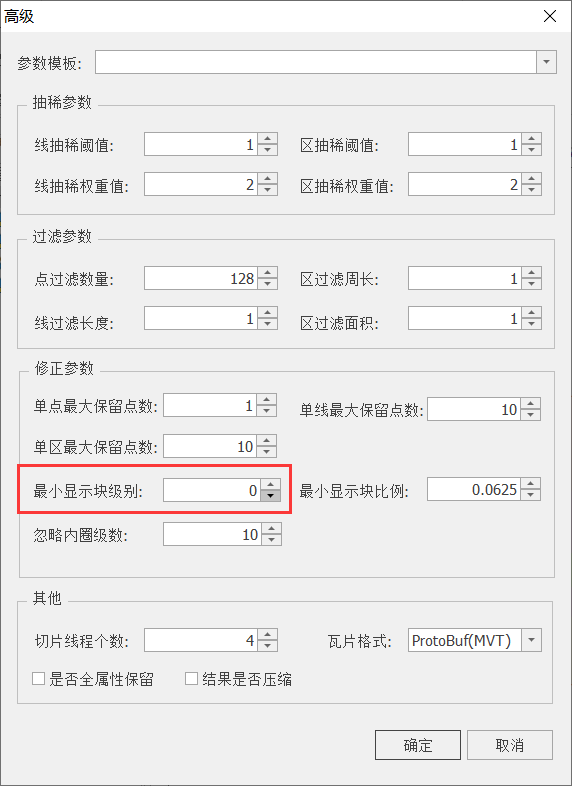The image size is (572, 786).
Task: Focus the 线过滤长度 input field
Action: click(x=201, y=318)
